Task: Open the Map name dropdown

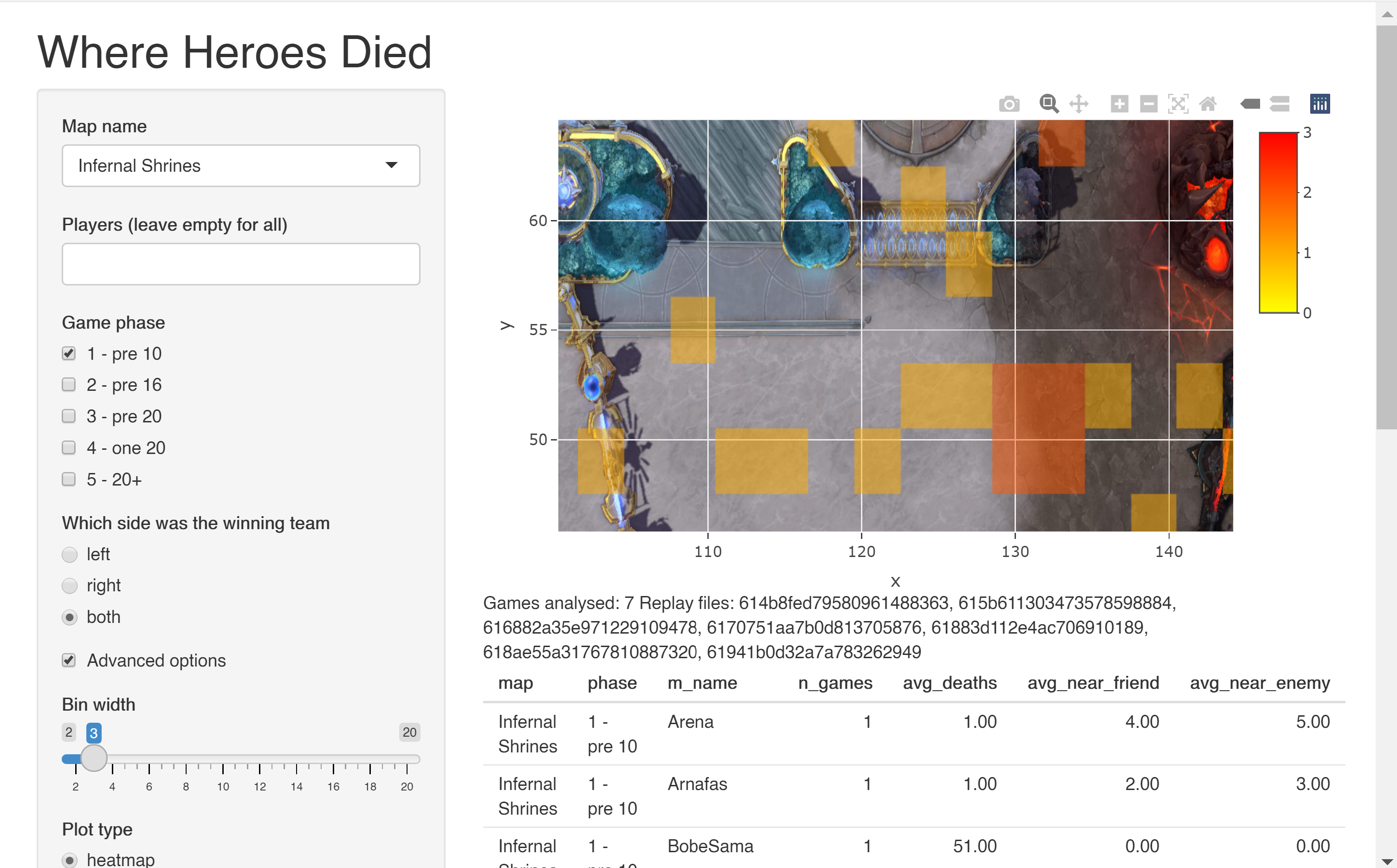Action: point(240,165)
